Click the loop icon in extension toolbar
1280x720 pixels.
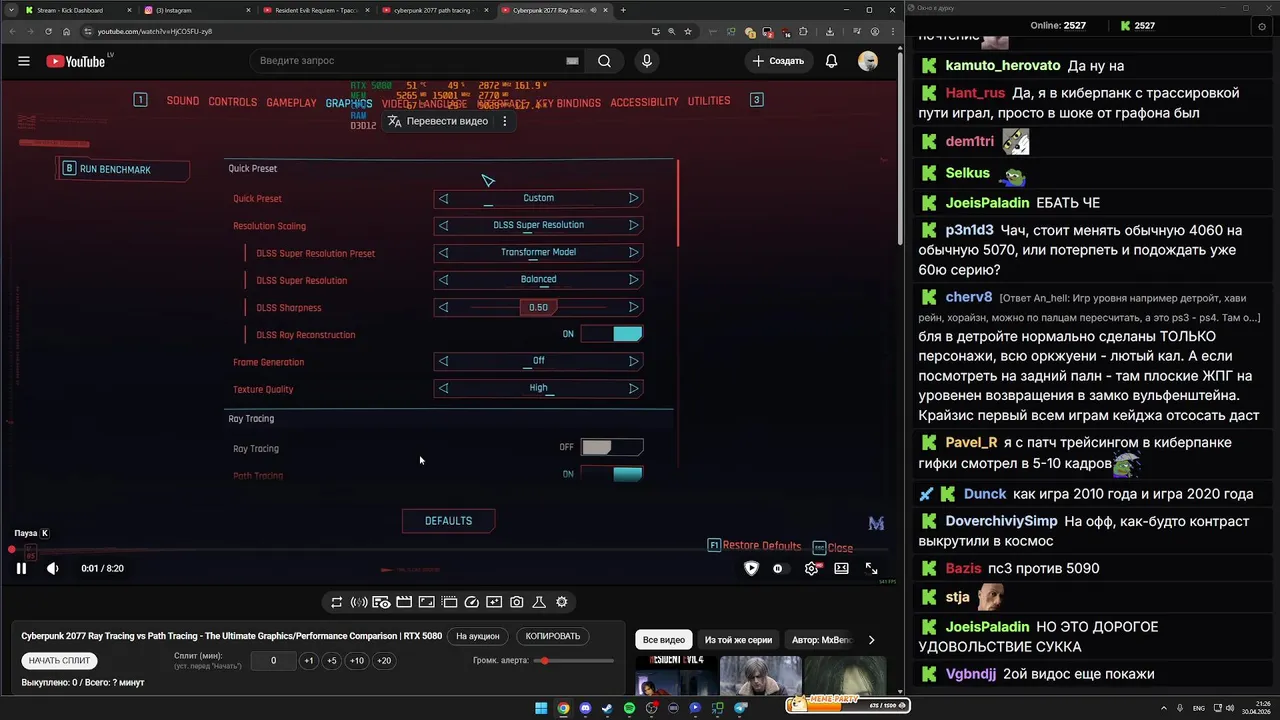coord(336,602)
